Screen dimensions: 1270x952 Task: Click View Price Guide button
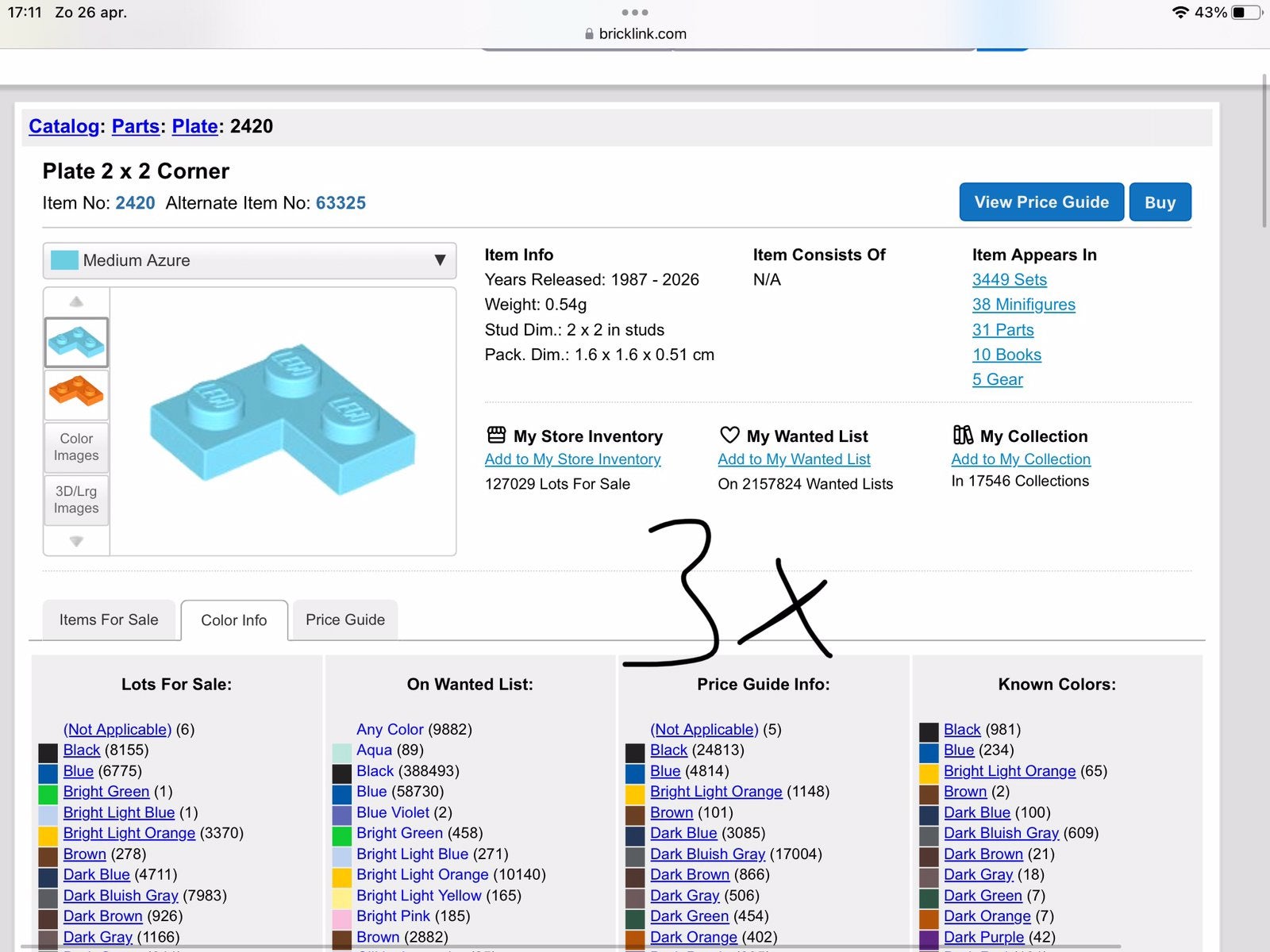1041,202
